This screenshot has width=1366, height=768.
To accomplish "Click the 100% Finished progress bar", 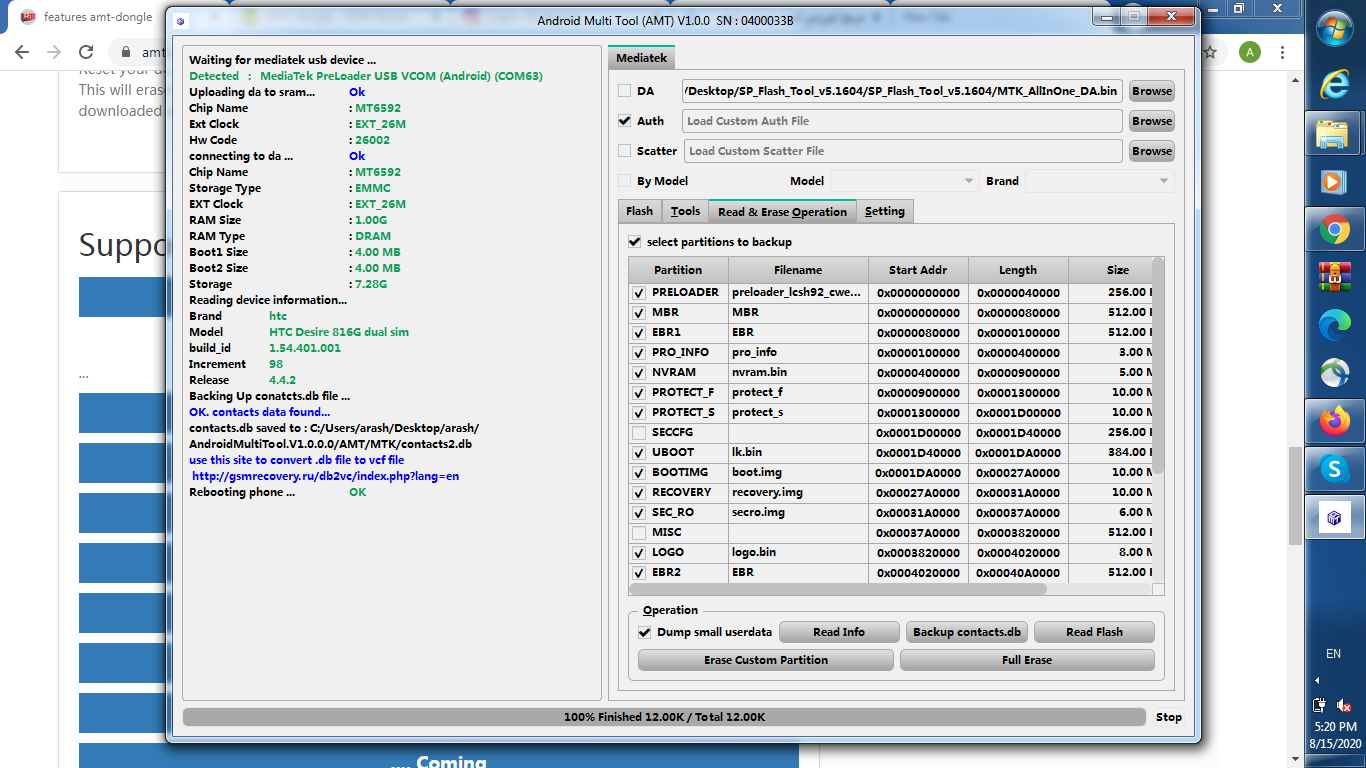I will click(x=664, y=717).
